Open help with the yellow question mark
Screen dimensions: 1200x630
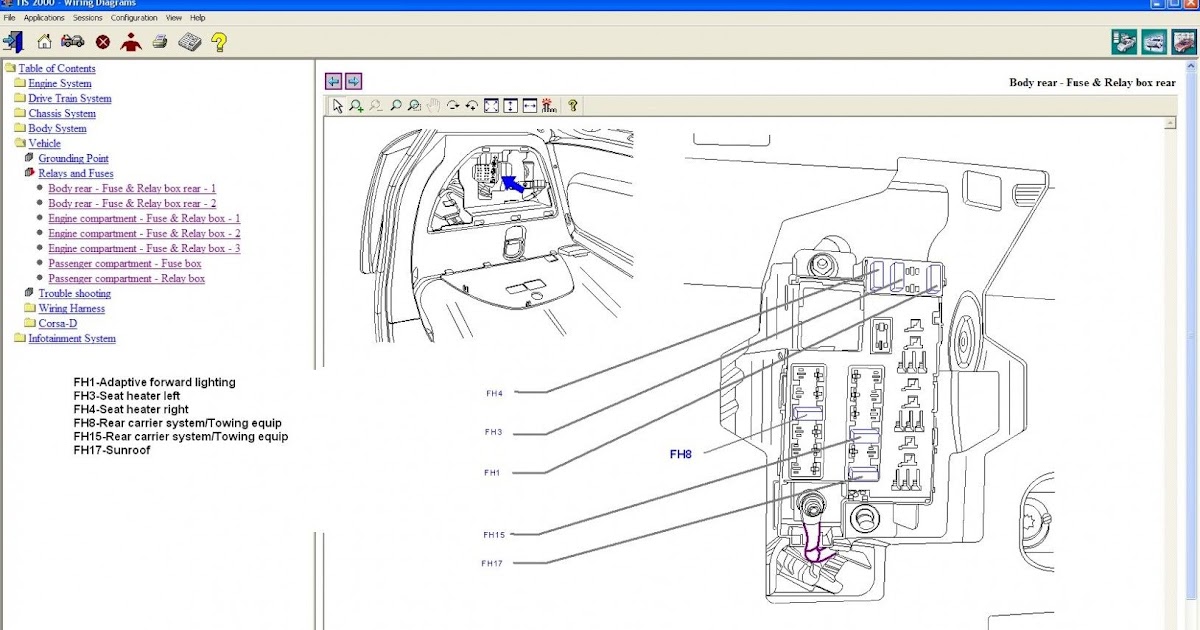[x=219, y=42]
